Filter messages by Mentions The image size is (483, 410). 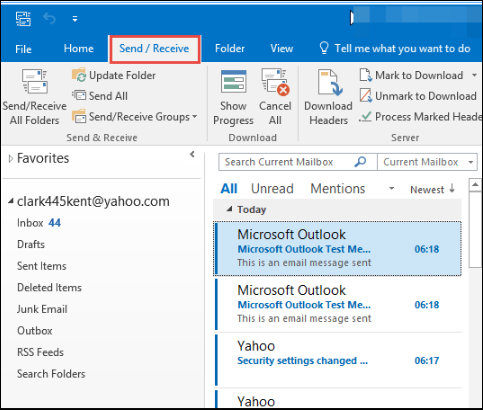point(338,189)
